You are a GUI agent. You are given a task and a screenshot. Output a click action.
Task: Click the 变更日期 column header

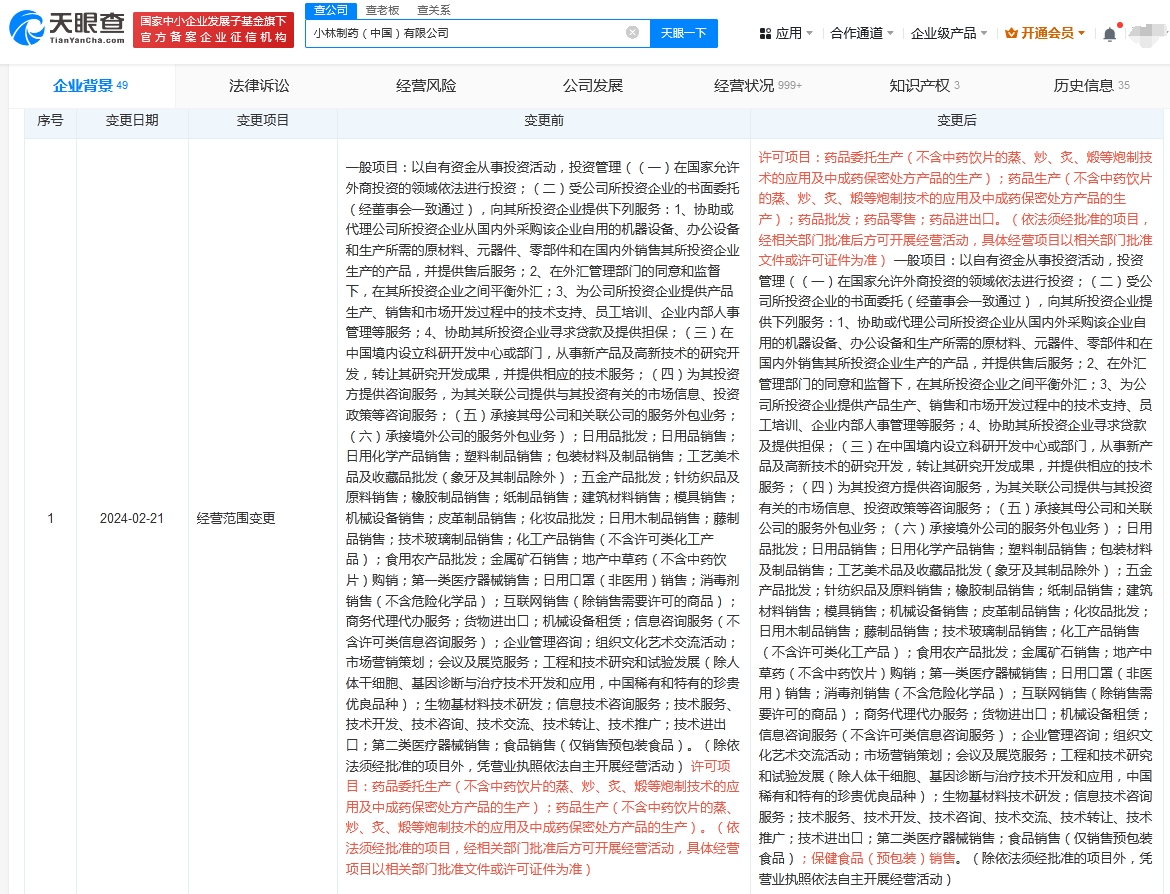click(132, 120)
